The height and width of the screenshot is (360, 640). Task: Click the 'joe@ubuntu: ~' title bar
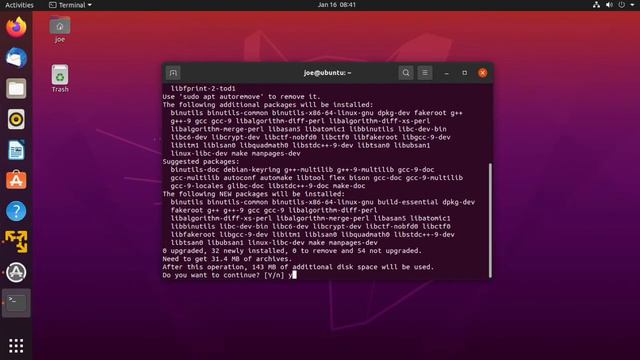(327, 73)
